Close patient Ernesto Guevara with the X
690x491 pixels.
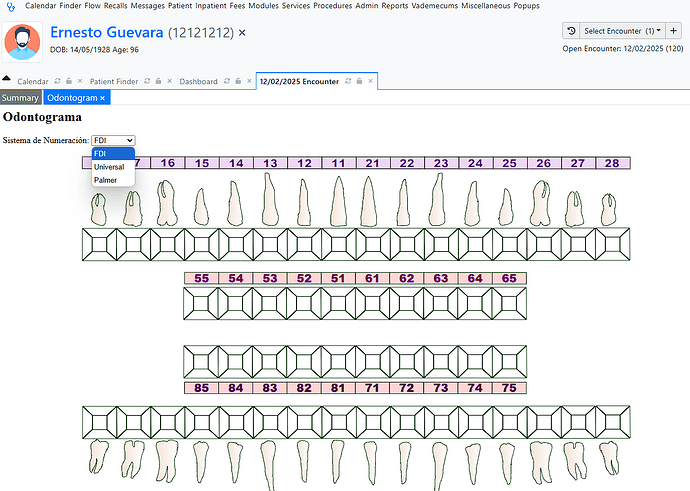[242, 33]
